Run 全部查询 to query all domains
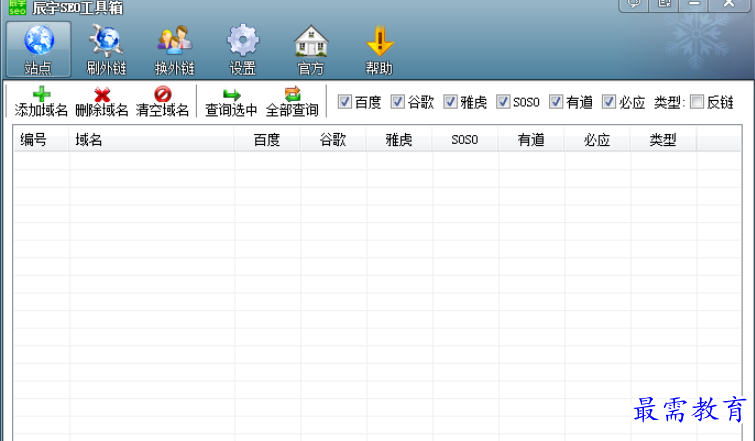This screenshot has height=441, width=755. pyautogui.click(x=292, y=102)
